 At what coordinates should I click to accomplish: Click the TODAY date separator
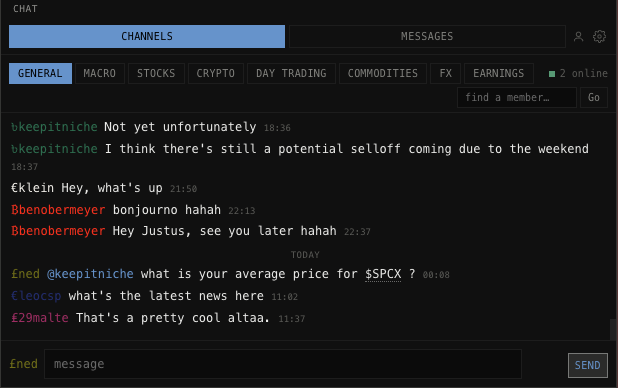point(305,255)
